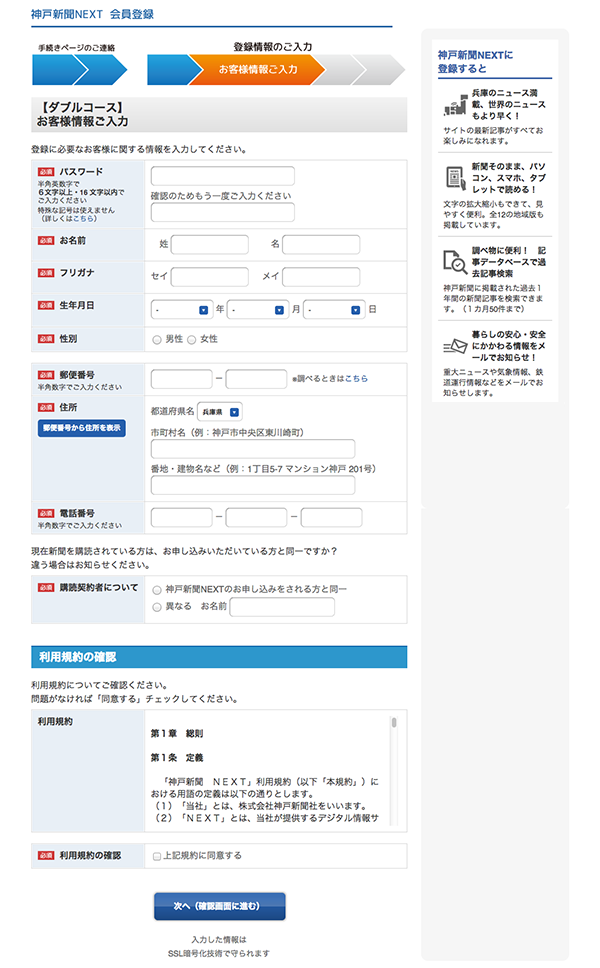Focus the password confirmation input field
The height and width of the screenshot is (968, 600).
click(x=222, y=212)
